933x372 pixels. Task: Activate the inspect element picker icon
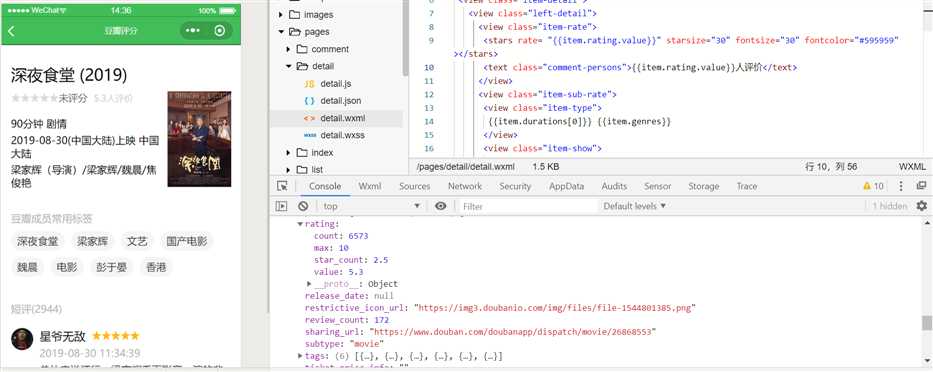click(282, 186)
